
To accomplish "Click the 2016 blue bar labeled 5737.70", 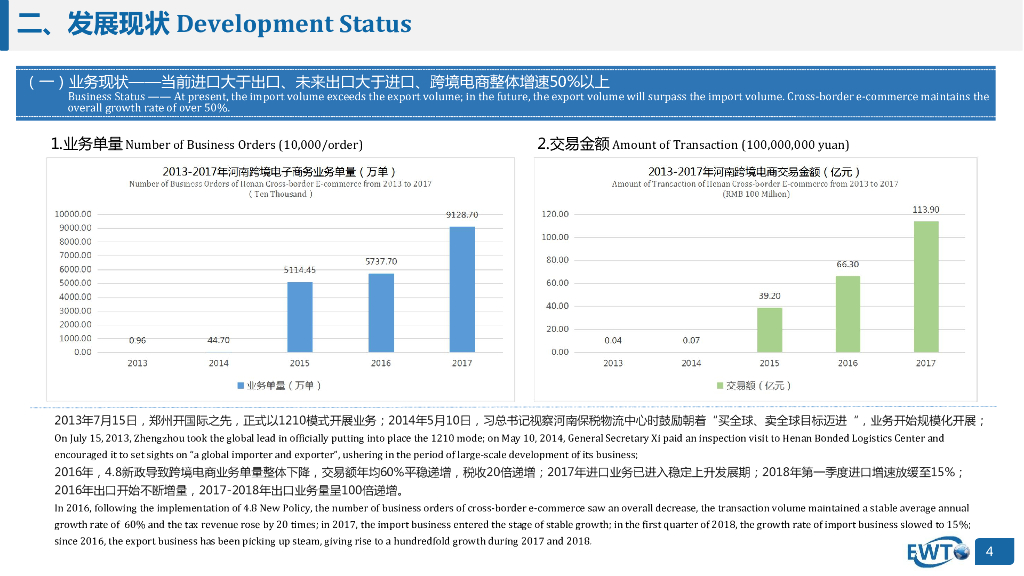I will click(x=381, y=312).
